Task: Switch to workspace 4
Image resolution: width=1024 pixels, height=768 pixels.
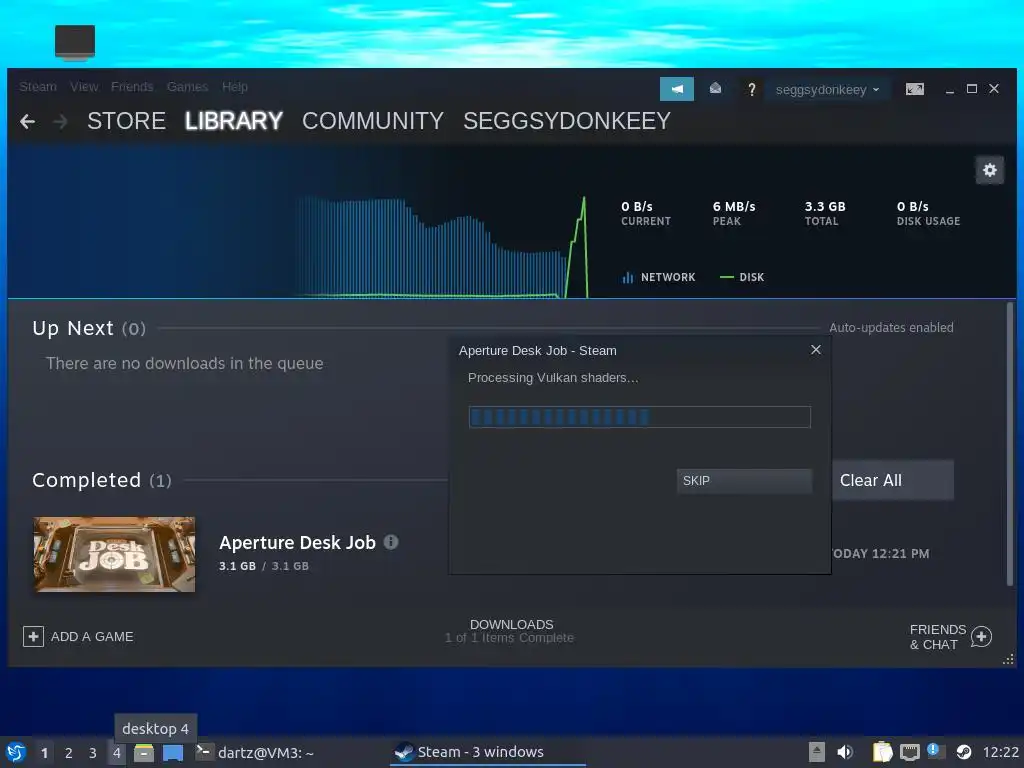Action: click(116, 753)
